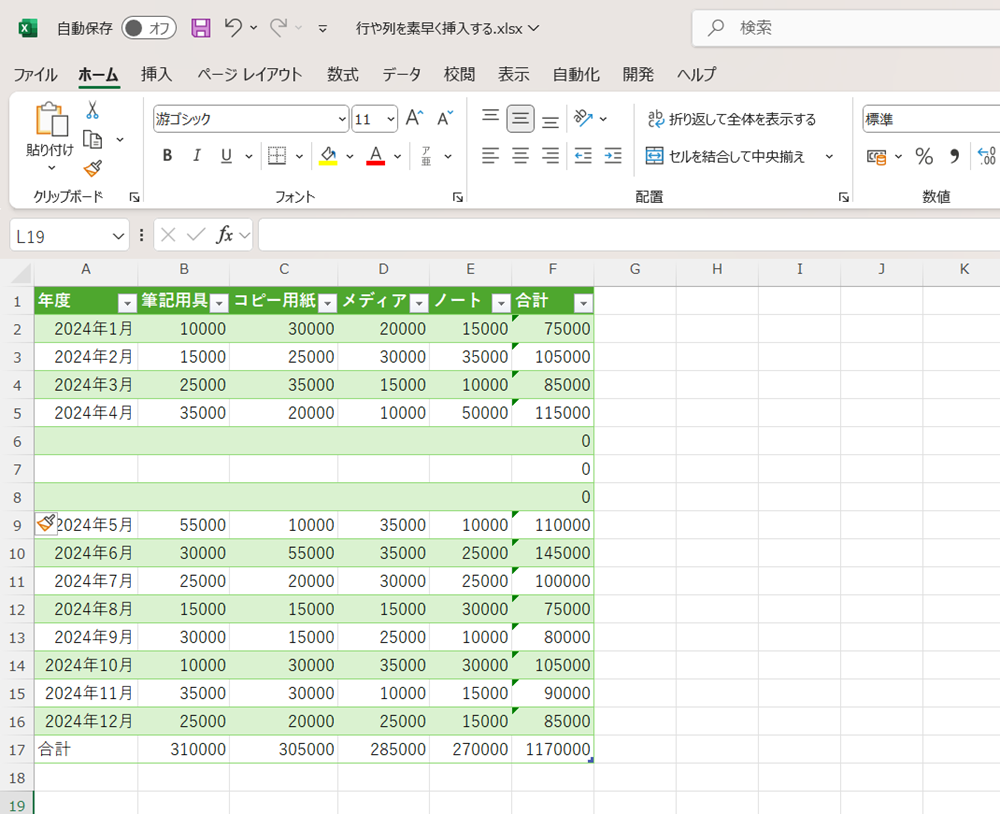This screenshot has width=1000, height=814.
Task: Switch to データ tab
Action: [x=401, y=75]
